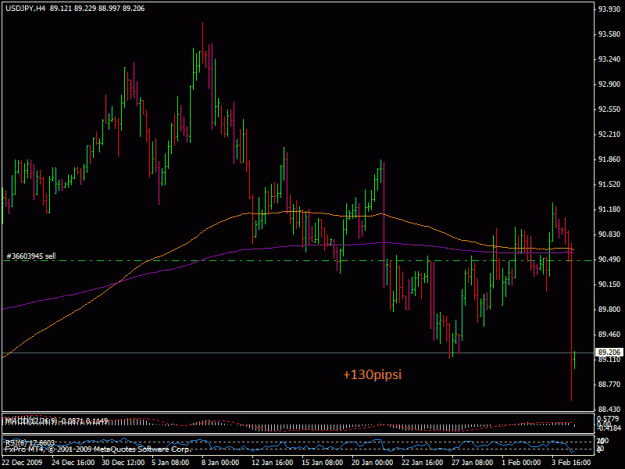Click the '12 Jan 16:00' time axis label
Image resolution: width=625 pixels, height=469 pixels.
coord(272,462)
